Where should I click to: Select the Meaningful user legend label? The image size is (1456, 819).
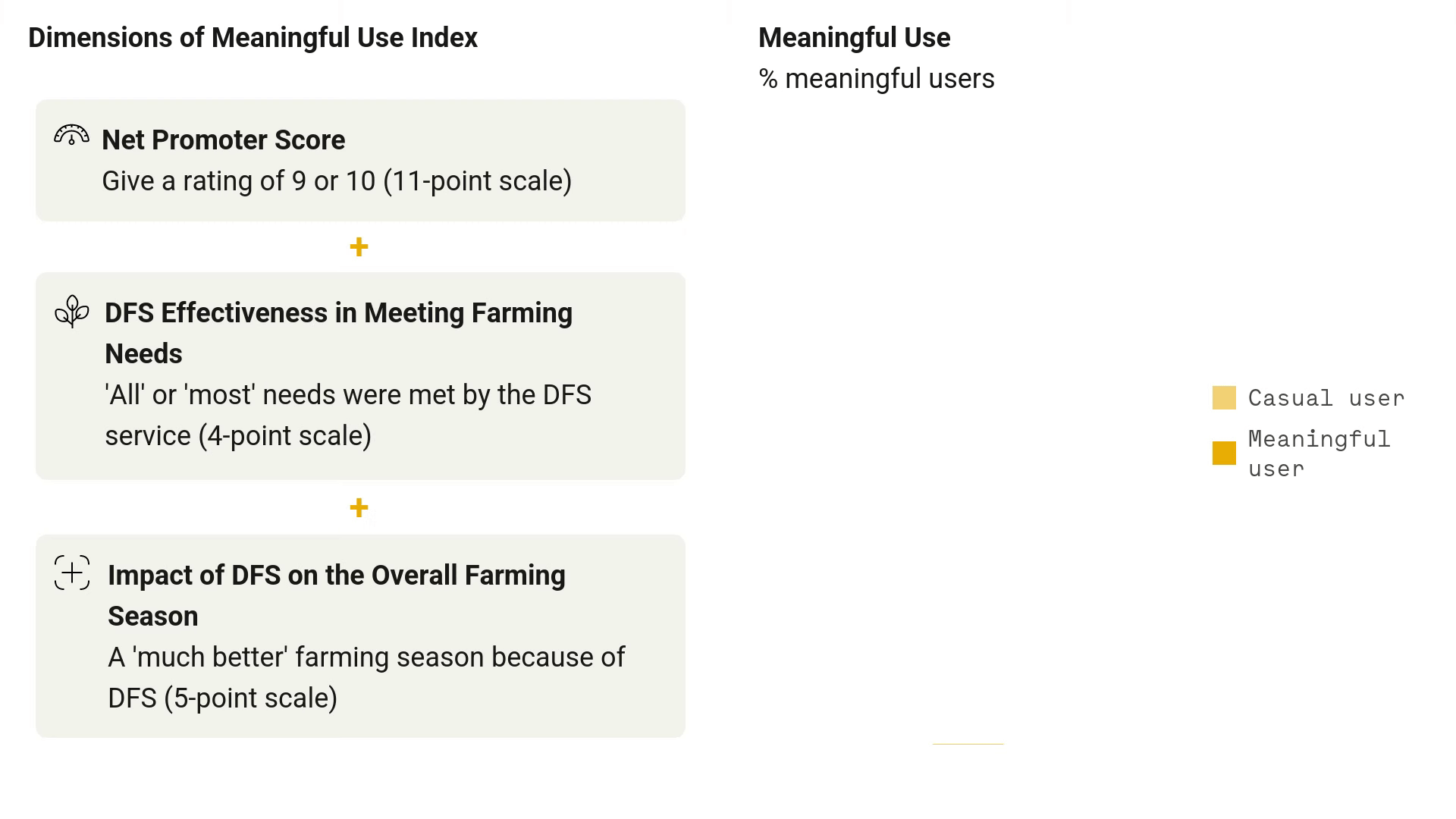pos(1318,453)
